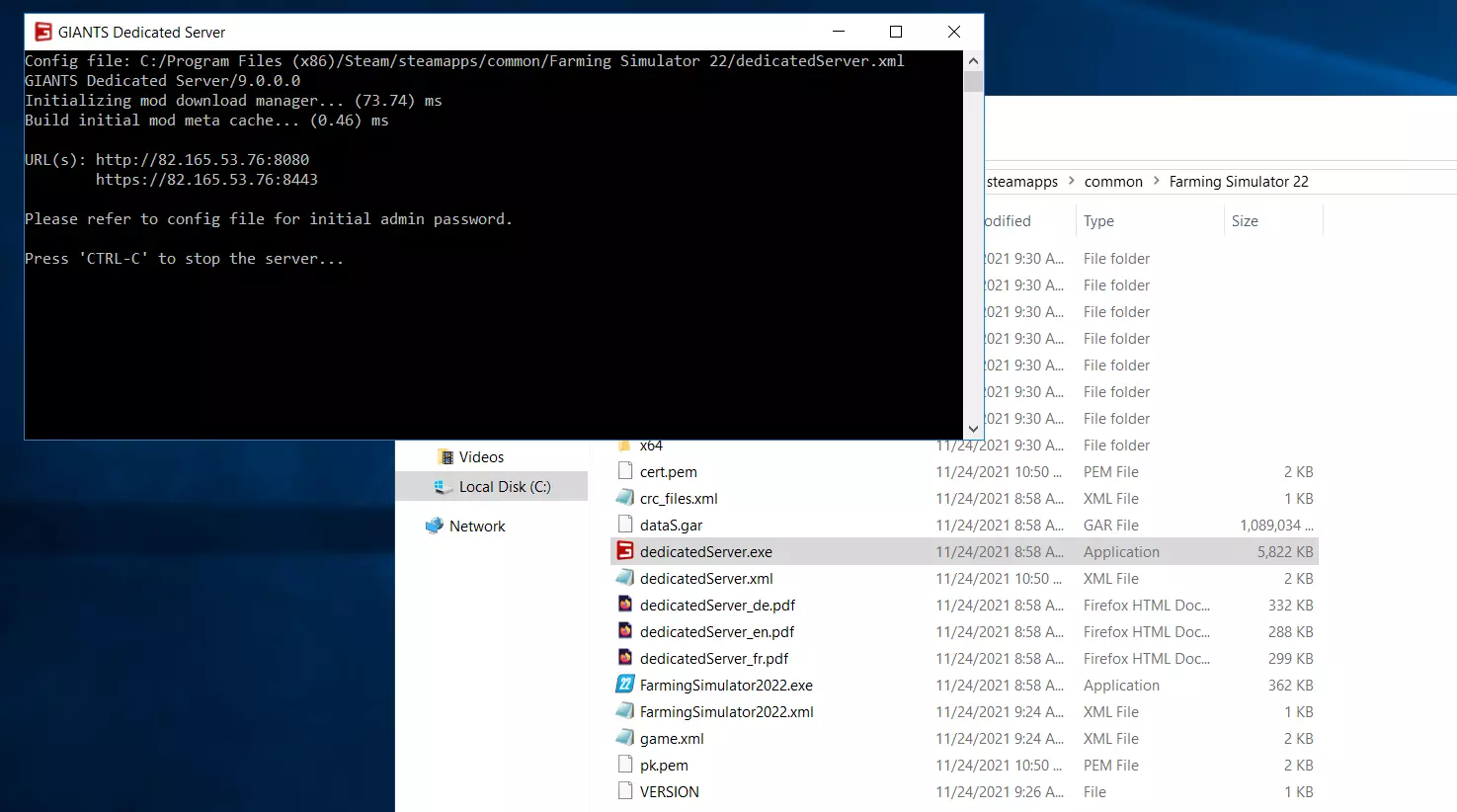The image size is (1457, 812).
Task: Click the Local Disk (C:) drive icon
Action: click(x=444, y=486)
